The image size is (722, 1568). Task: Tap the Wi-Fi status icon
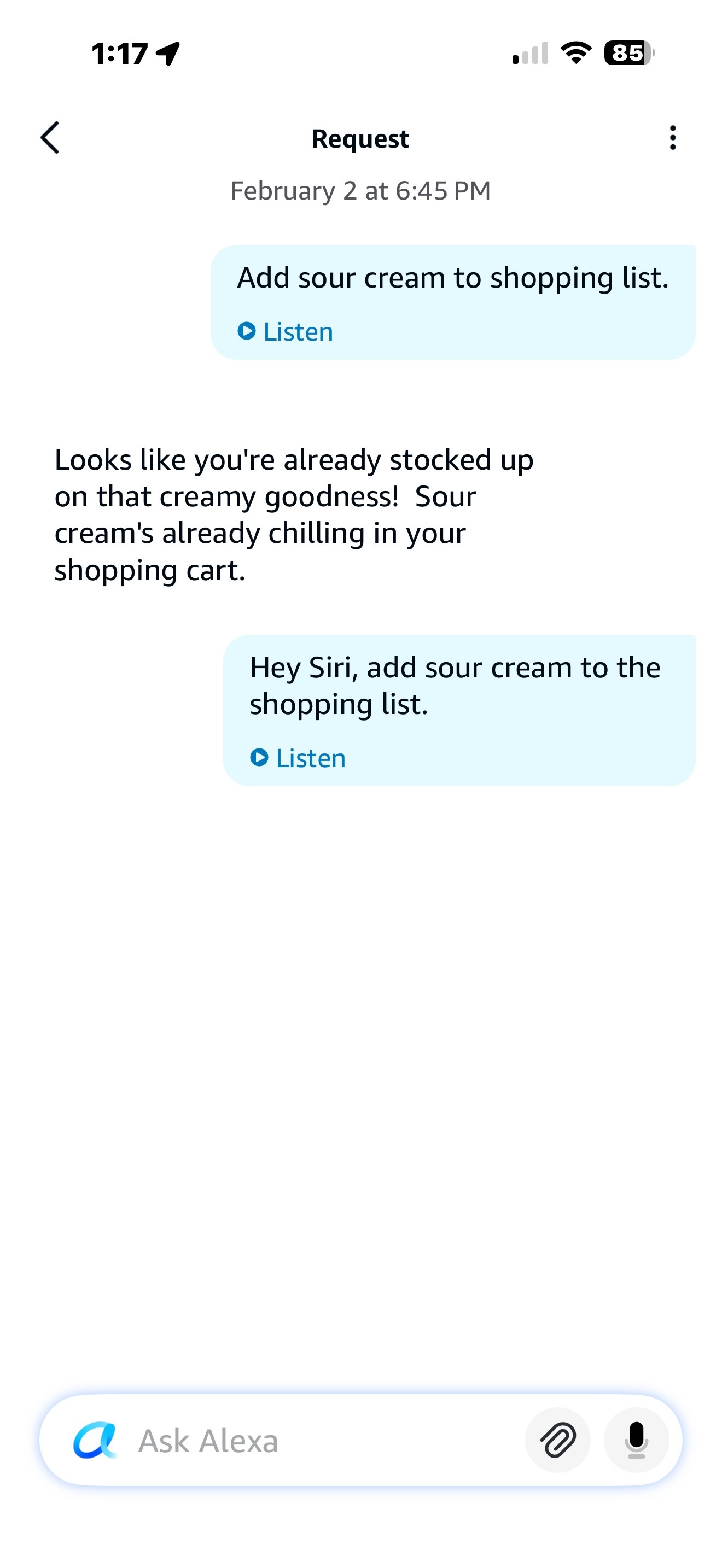coord(576,53)
